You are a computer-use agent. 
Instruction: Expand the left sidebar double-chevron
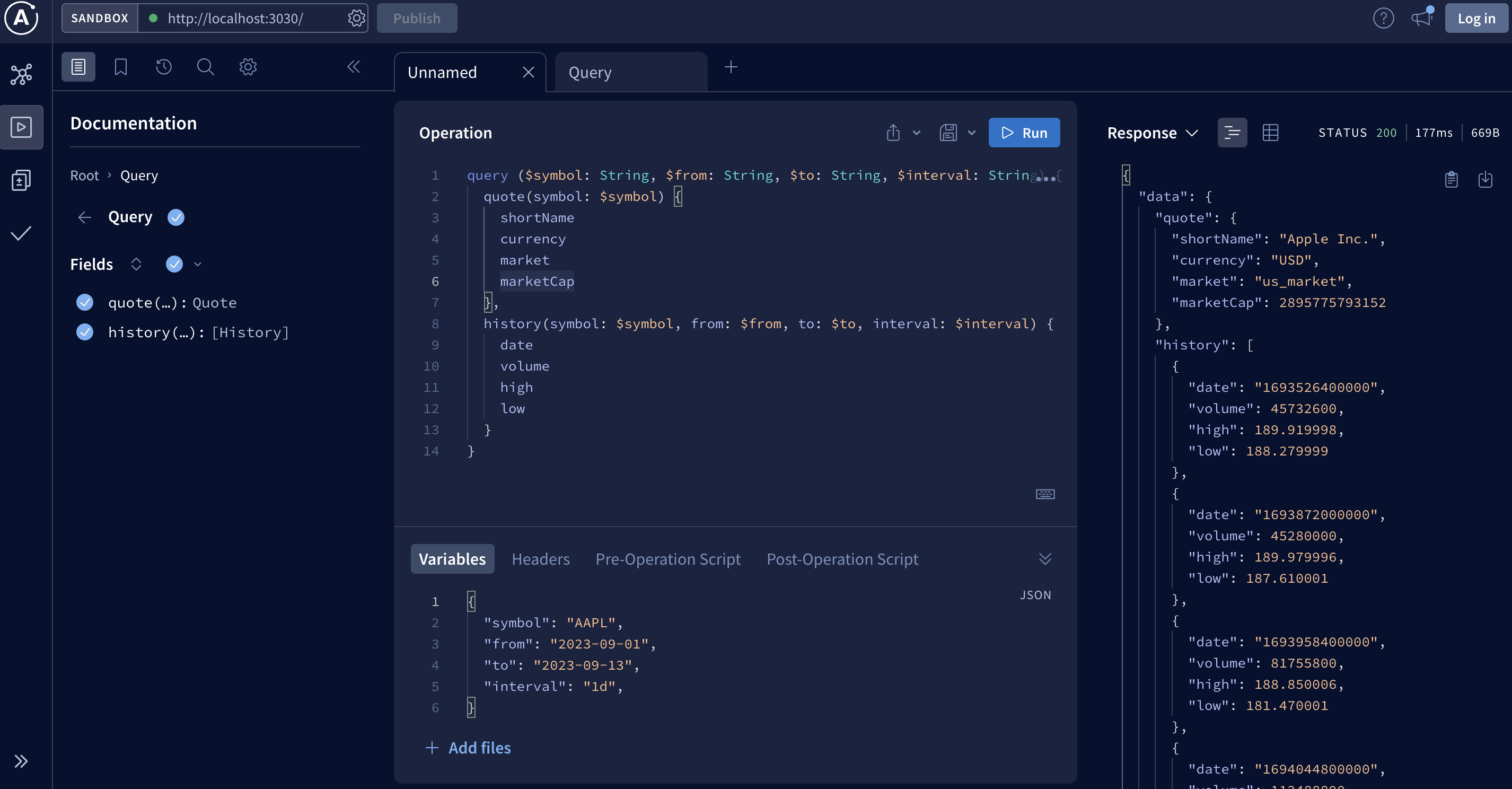click(x=22, y=761)
